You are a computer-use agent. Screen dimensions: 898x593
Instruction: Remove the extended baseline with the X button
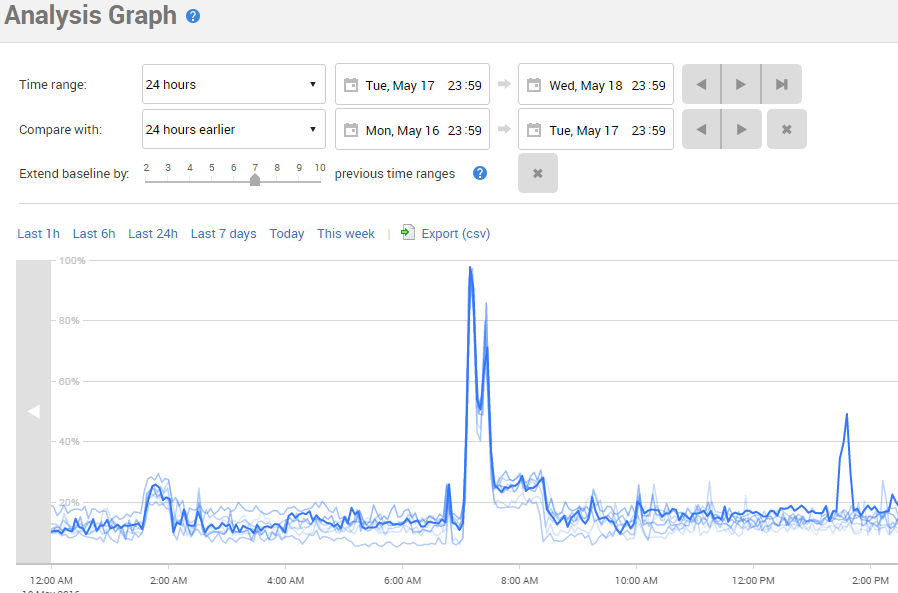(x=537, y=173)
